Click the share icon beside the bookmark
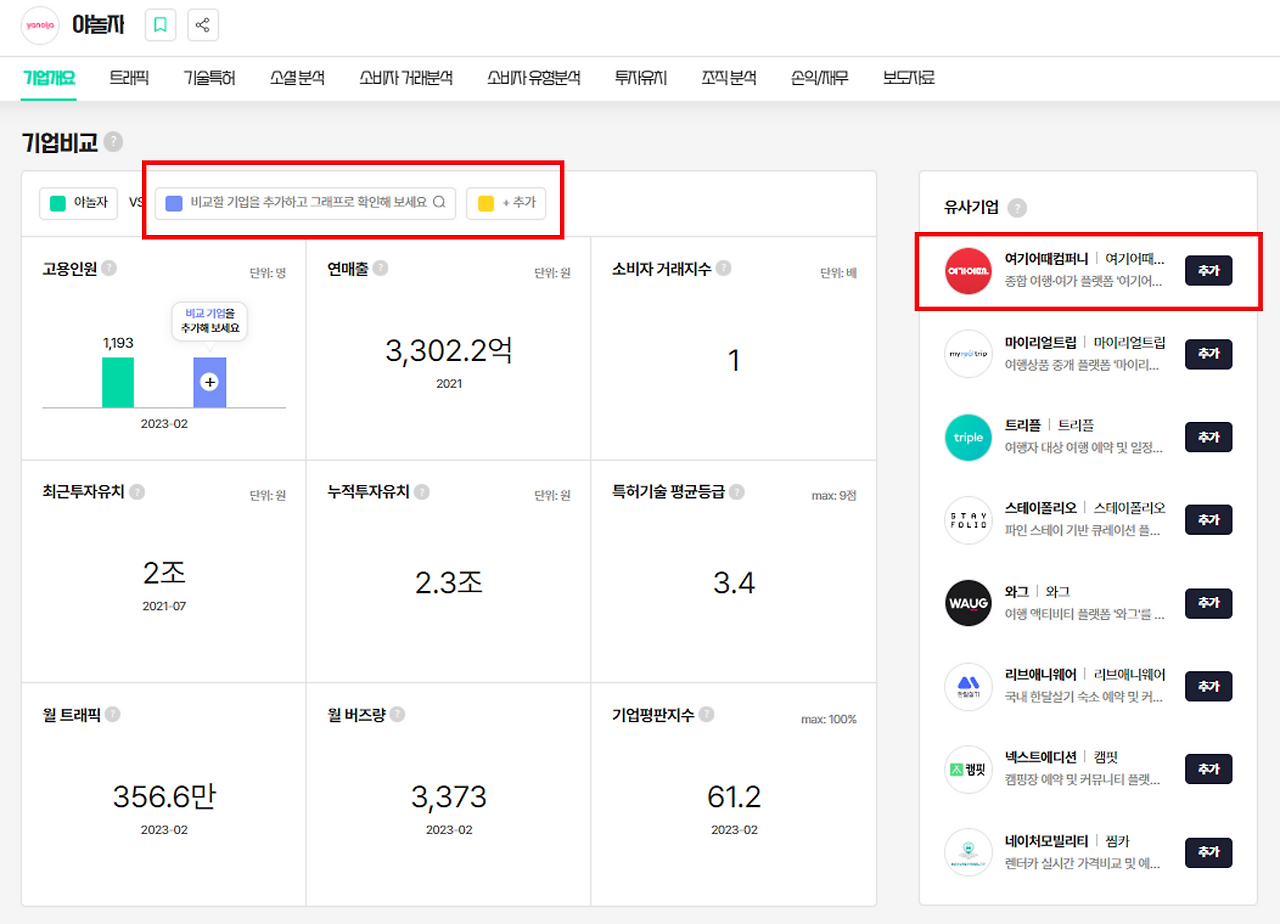This screenshot has width=1280, height=924. 203,25
